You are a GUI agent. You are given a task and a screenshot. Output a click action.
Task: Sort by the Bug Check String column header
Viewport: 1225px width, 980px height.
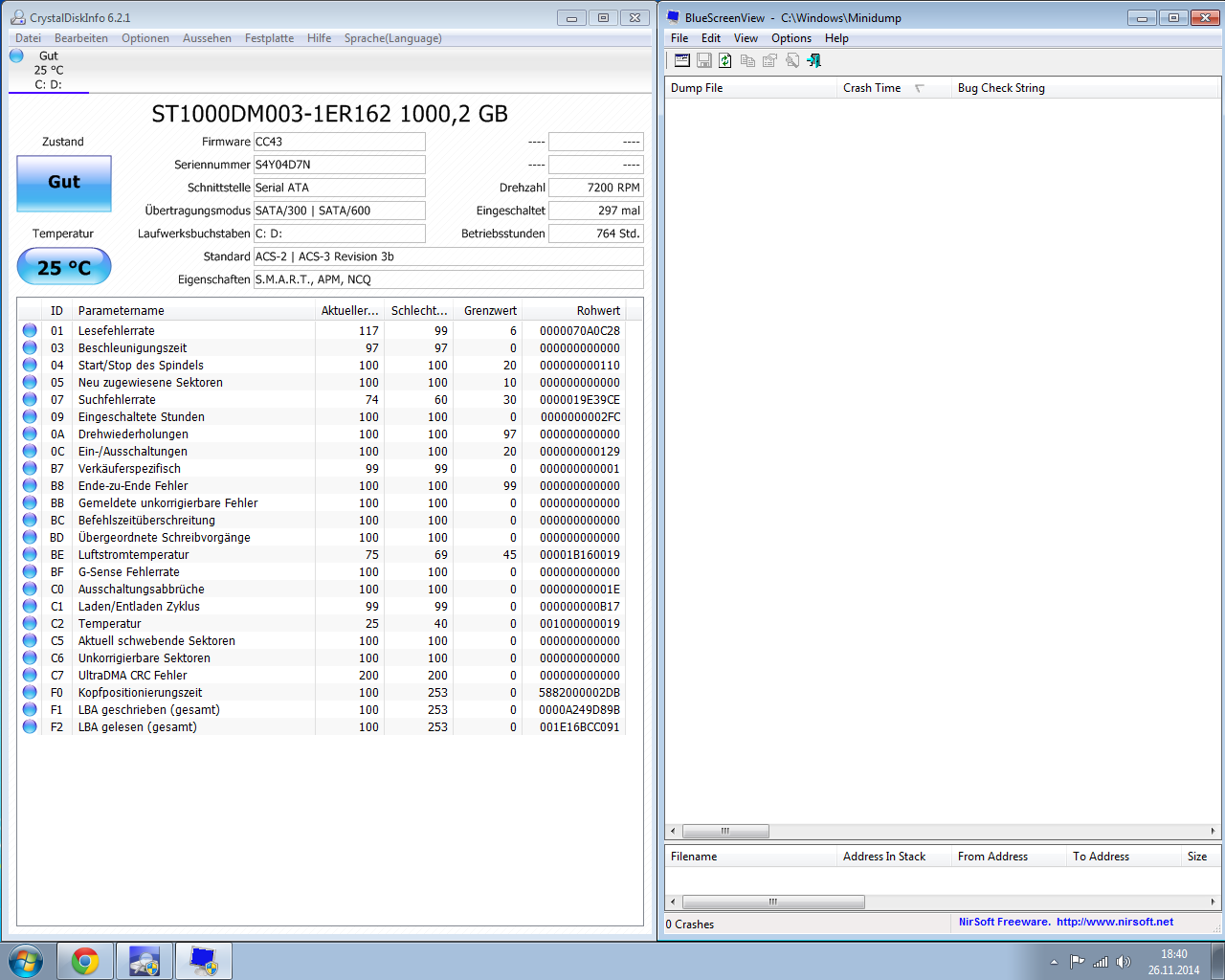(x=1086, y=88)
